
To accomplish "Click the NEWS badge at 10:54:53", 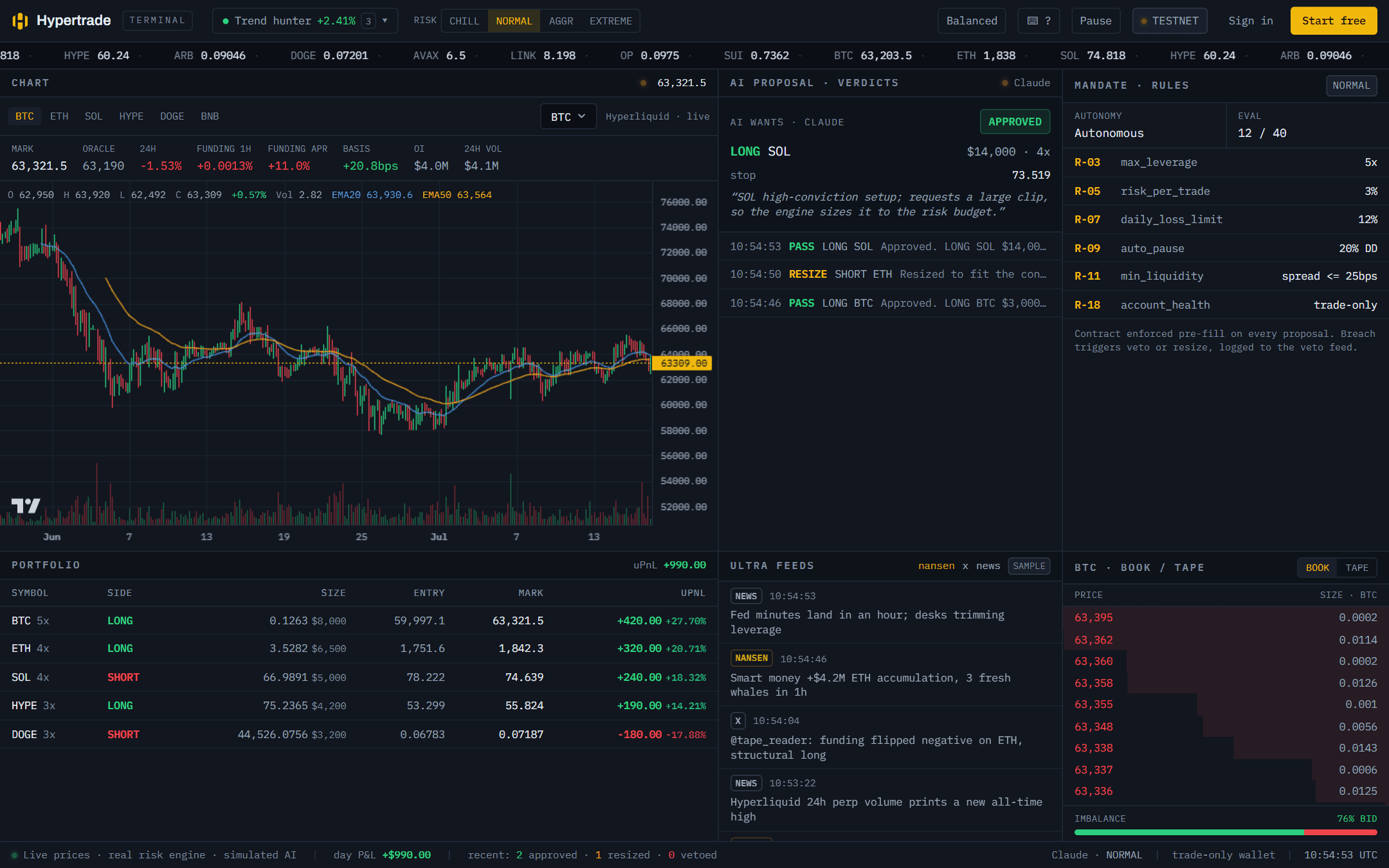I will tap(746, 596).
